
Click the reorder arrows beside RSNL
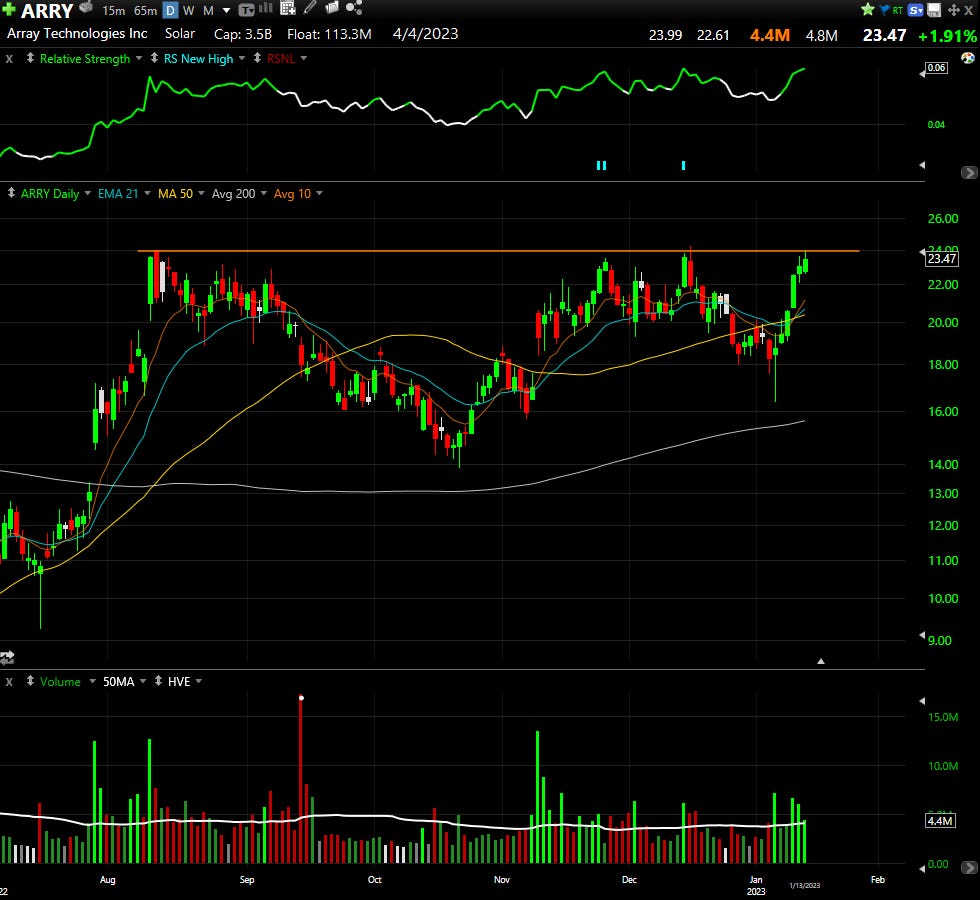257,58
